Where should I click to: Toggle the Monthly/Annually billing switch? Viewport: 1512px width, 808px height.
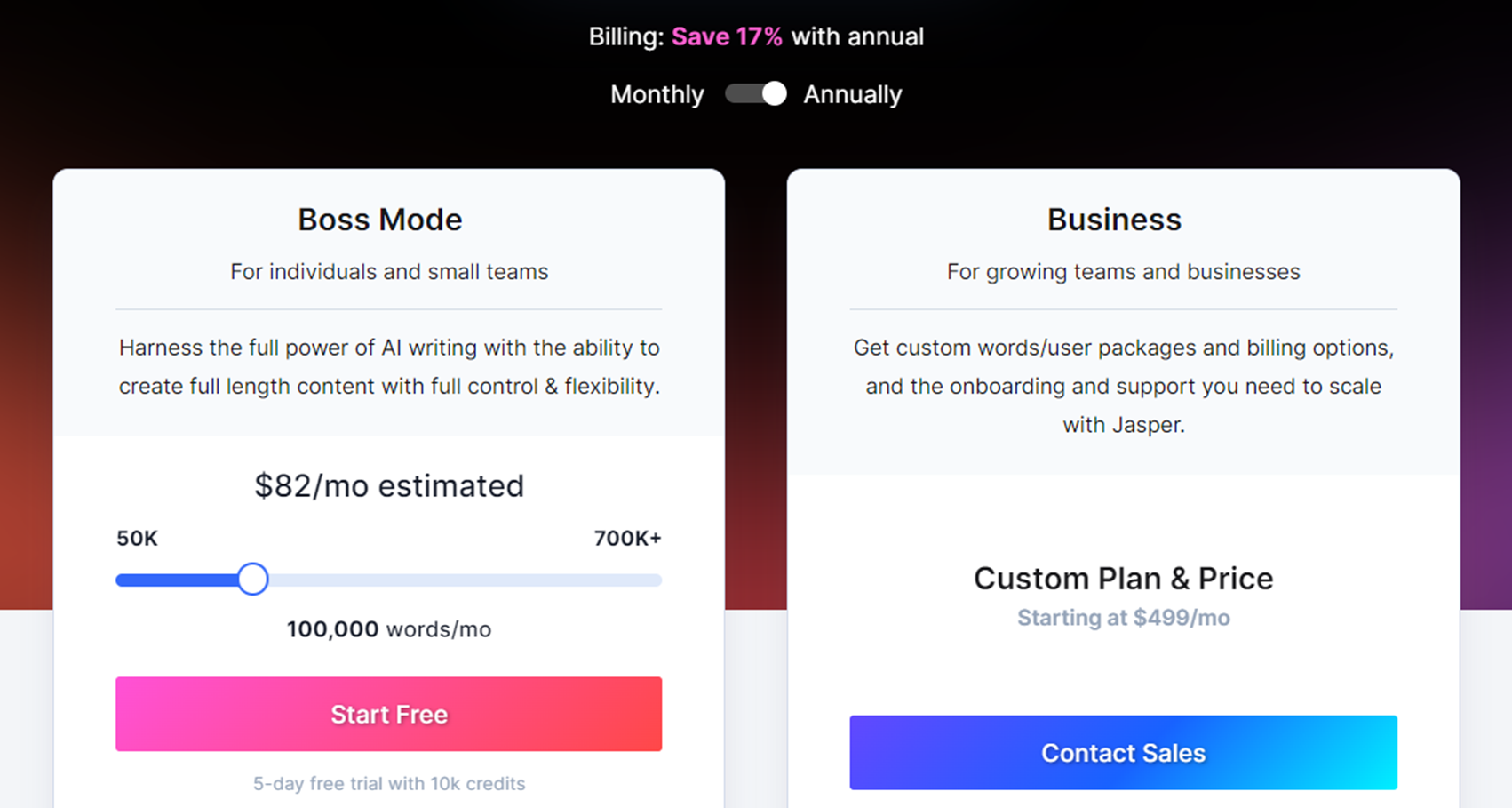tap(756, 94)
